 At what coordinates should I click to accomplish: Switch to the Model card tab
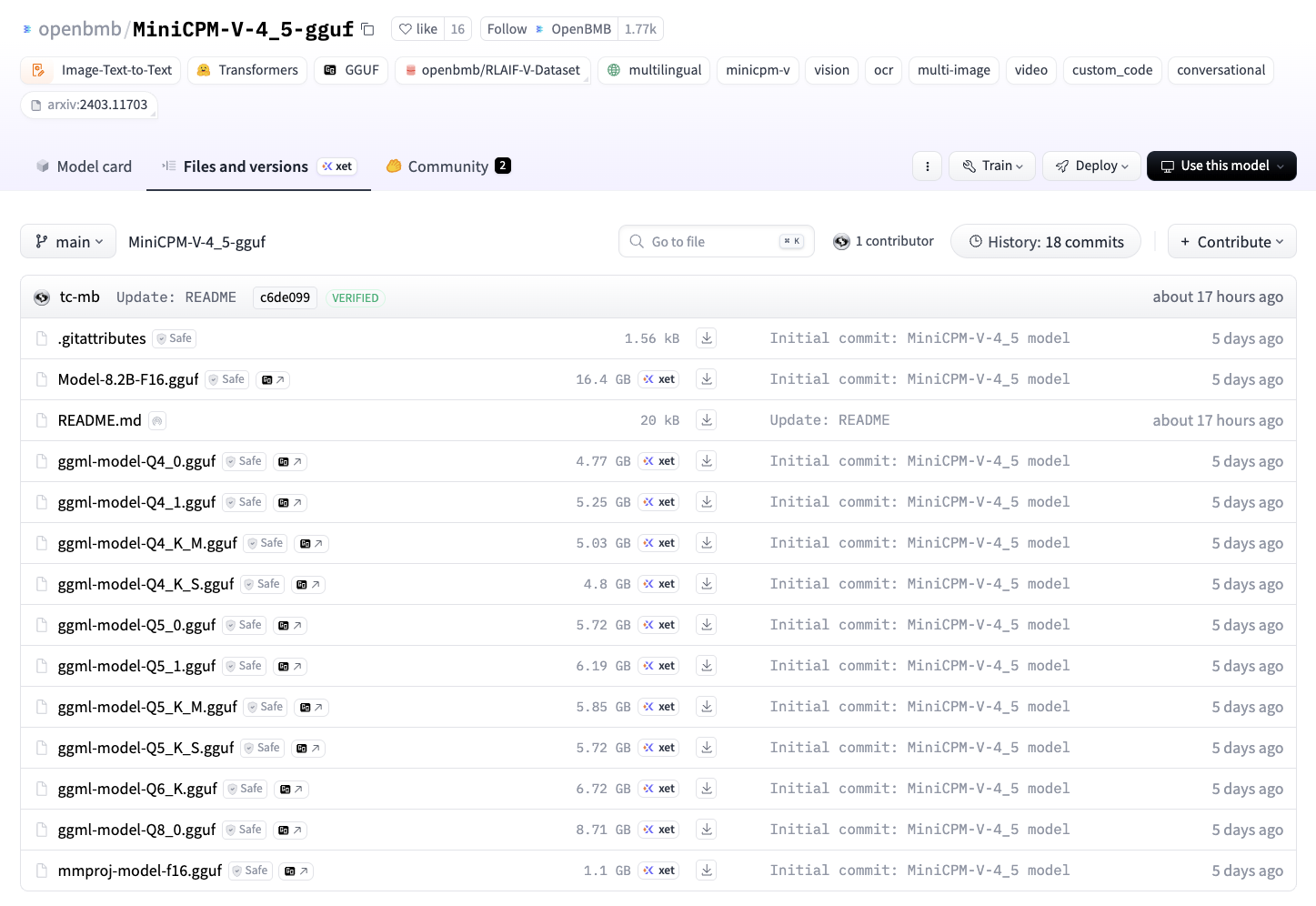point(84,166)
